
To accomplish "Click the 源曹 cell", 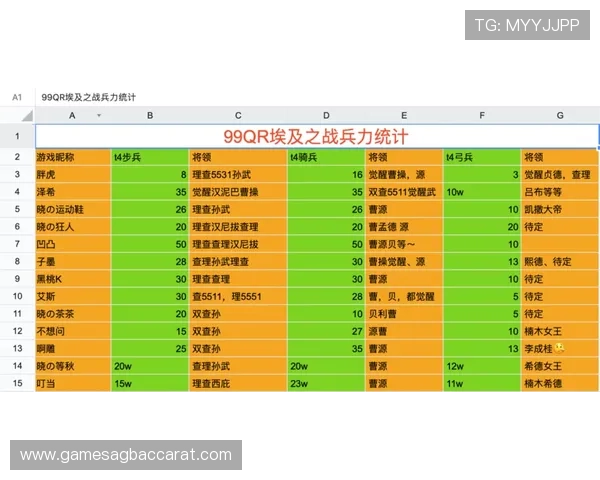I will (404, 331).
